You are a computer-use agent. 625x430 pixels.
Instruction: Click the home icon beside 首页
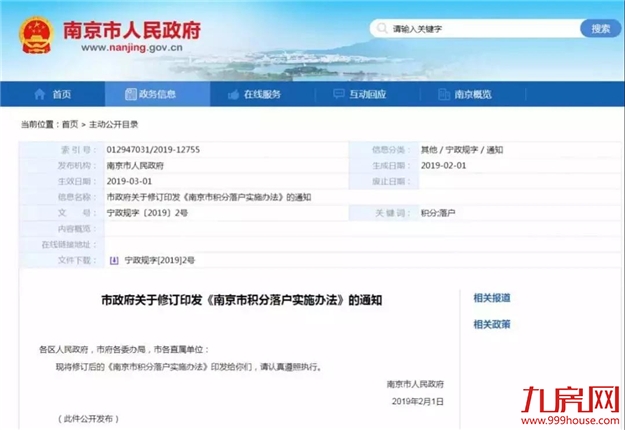(x=40, y=94)
